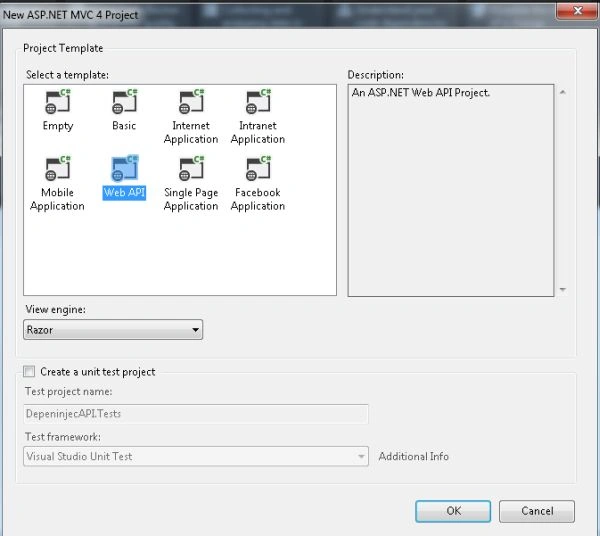Image resolution: width=600 pixels, height=536 pixels.
Task: Select the Basic template icon
Action: 124,102
